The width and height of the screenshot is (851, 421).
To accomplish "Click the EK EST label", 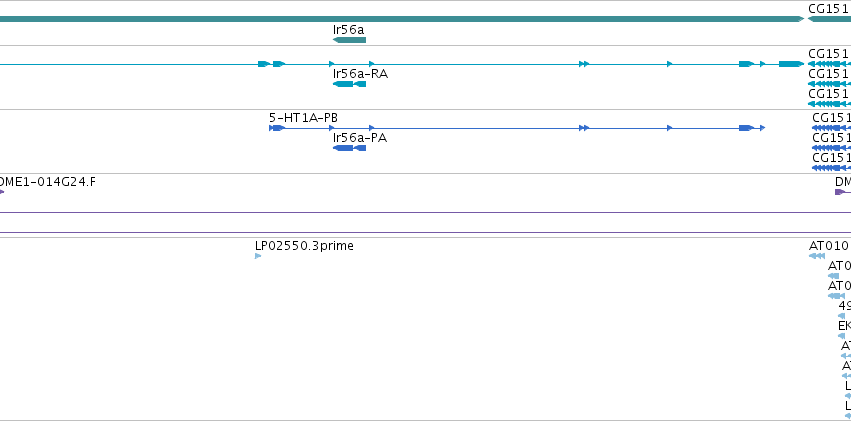I will click(844, 326).
